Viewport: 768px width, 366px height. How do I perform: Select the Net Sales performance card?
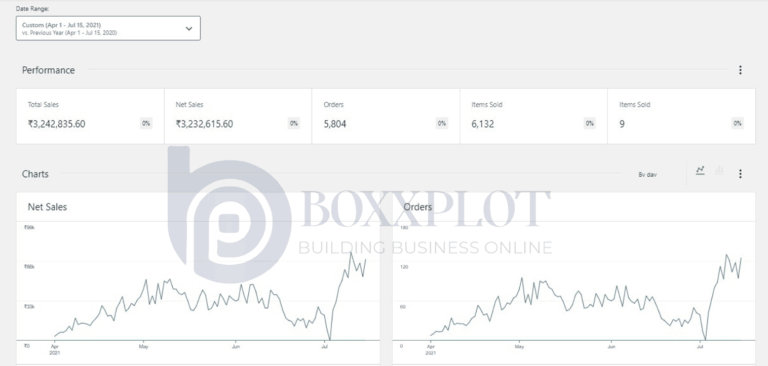click(x=238, y=116)
